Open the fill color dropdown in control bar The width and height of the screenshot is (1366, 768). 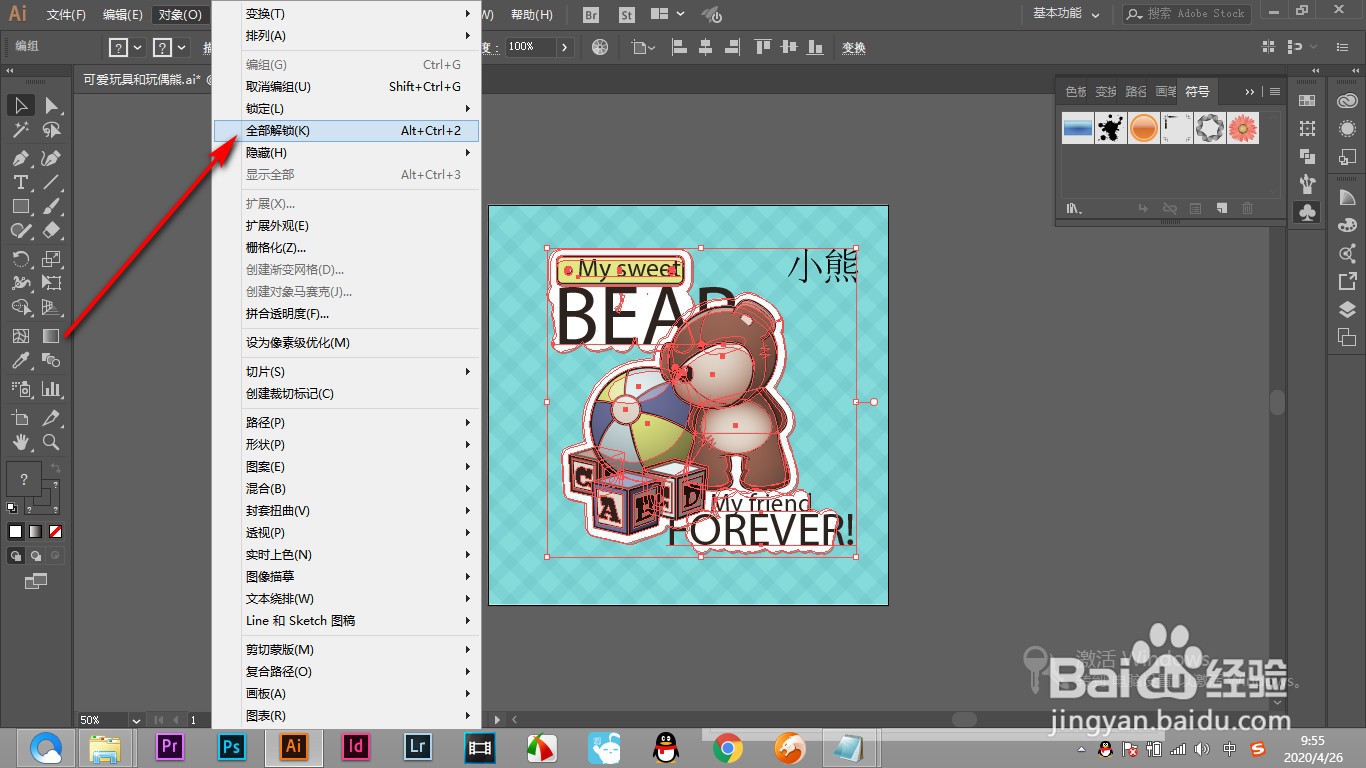(x=138, y=47)
